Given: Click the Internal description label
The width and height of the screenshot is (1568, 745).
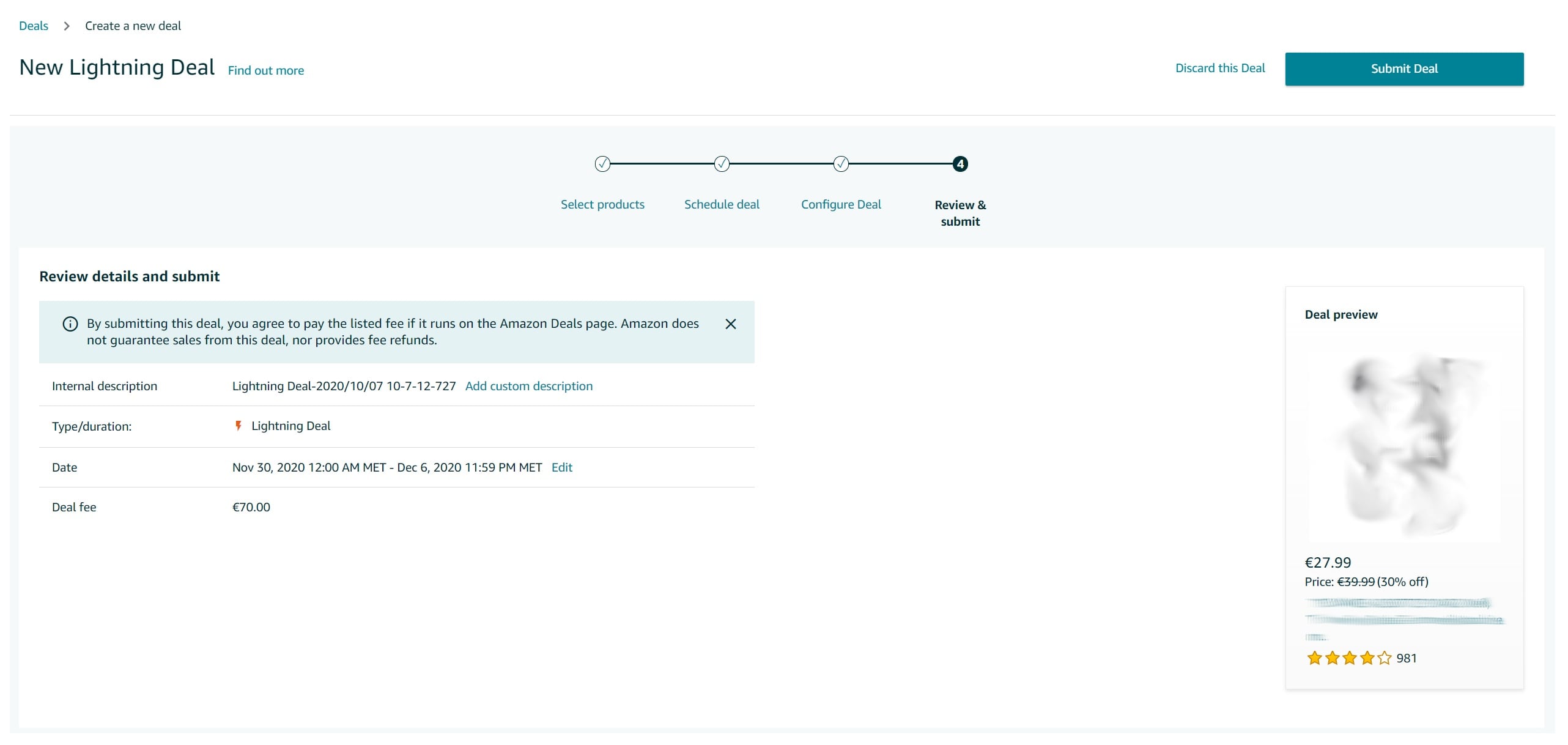Looking at the screenshot, I should coord(105,386).
